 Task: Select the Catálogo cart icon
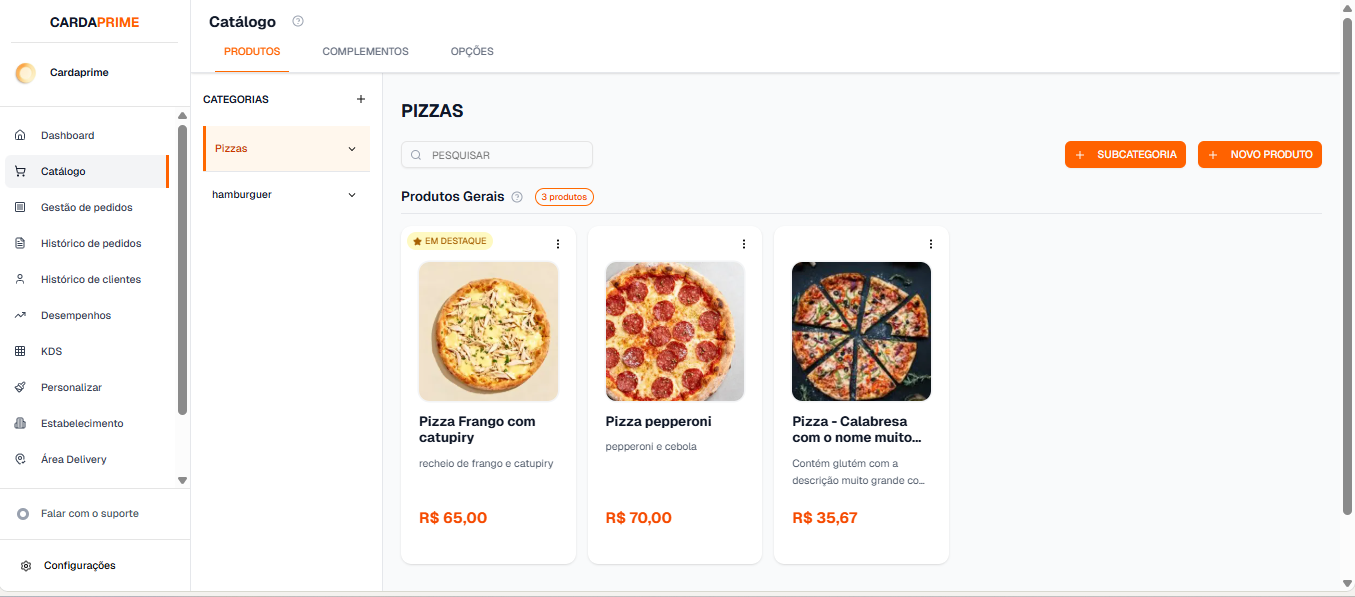[19, 171]
